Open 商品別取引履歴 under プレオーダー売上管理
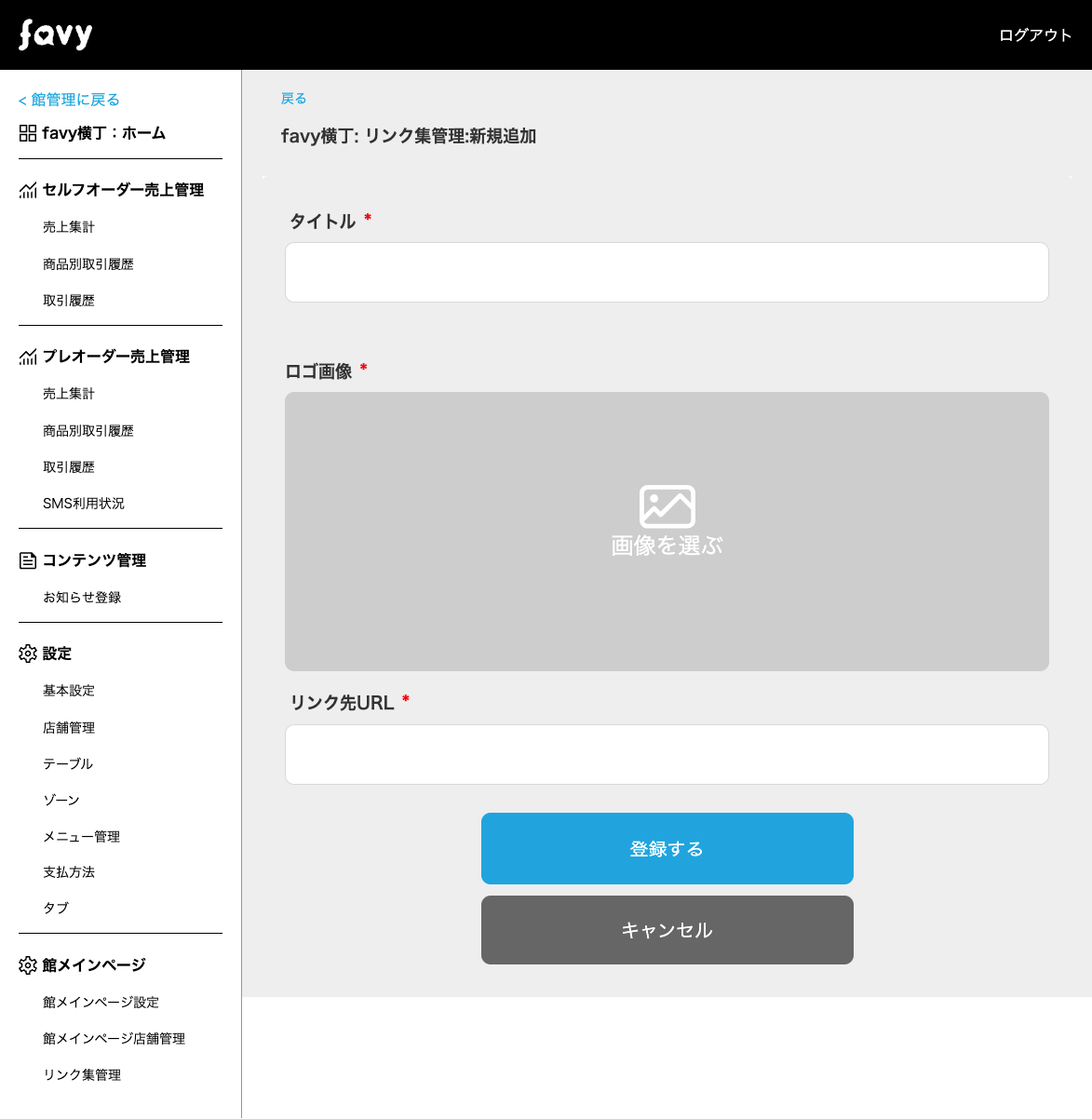1092x1119 pixels. click(88, 431)
